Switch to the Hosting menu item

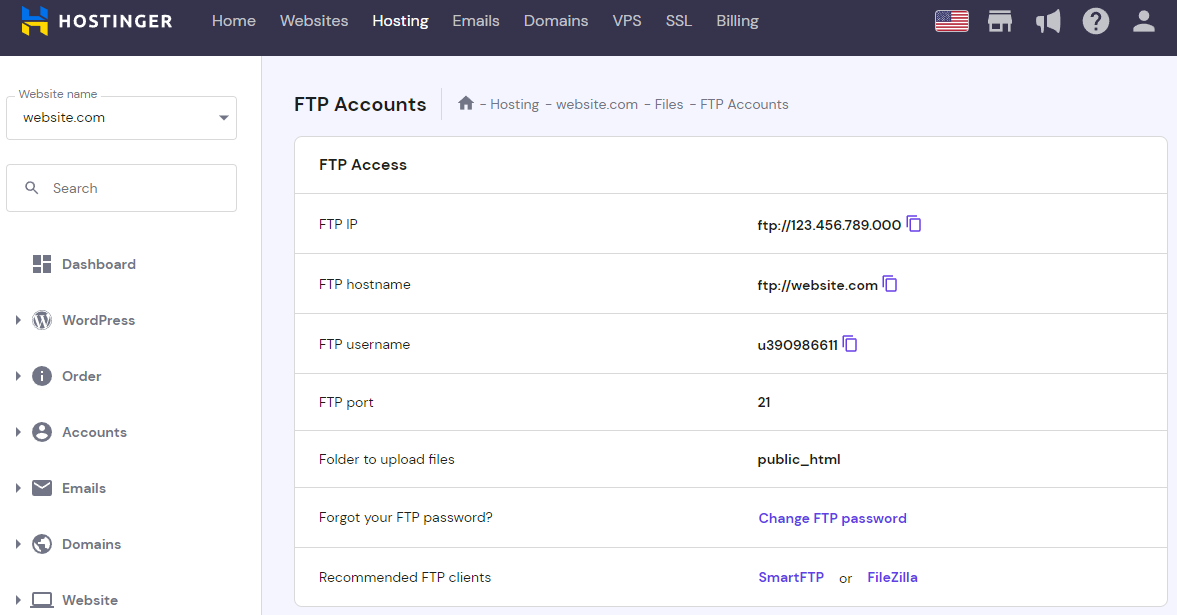point(400,20)
